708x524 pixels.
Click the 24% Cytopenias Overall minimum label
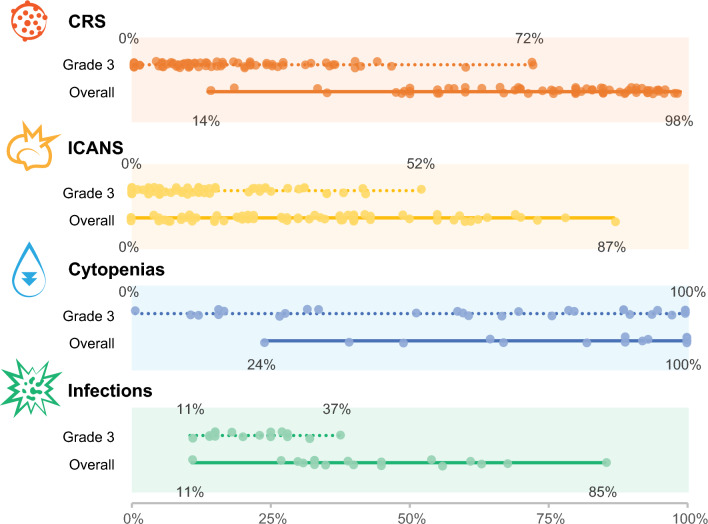pos(261,364)
